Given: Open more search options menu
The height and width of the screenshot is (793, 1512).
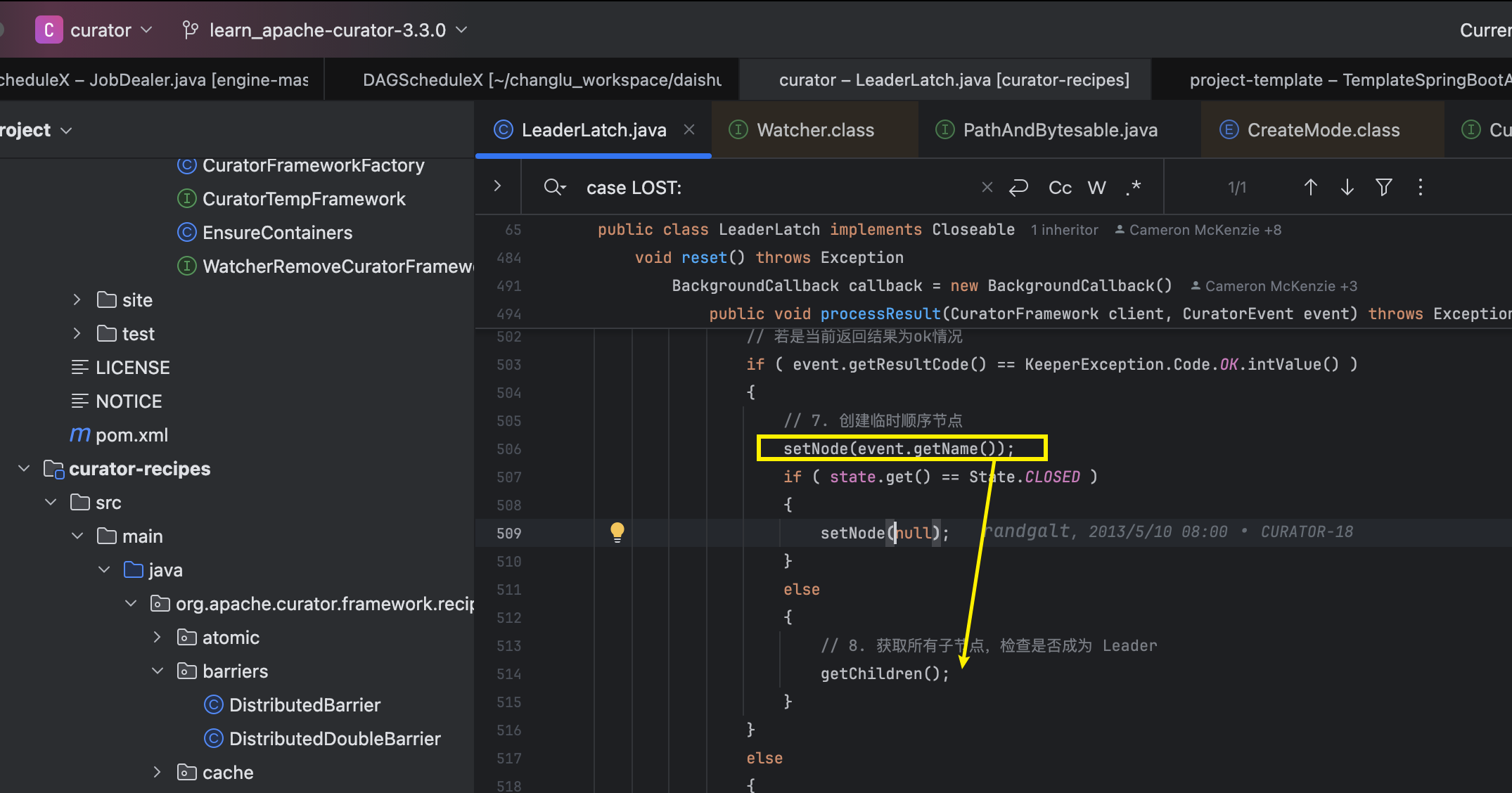Looking at the screenshot, I should pos(1420,188).
